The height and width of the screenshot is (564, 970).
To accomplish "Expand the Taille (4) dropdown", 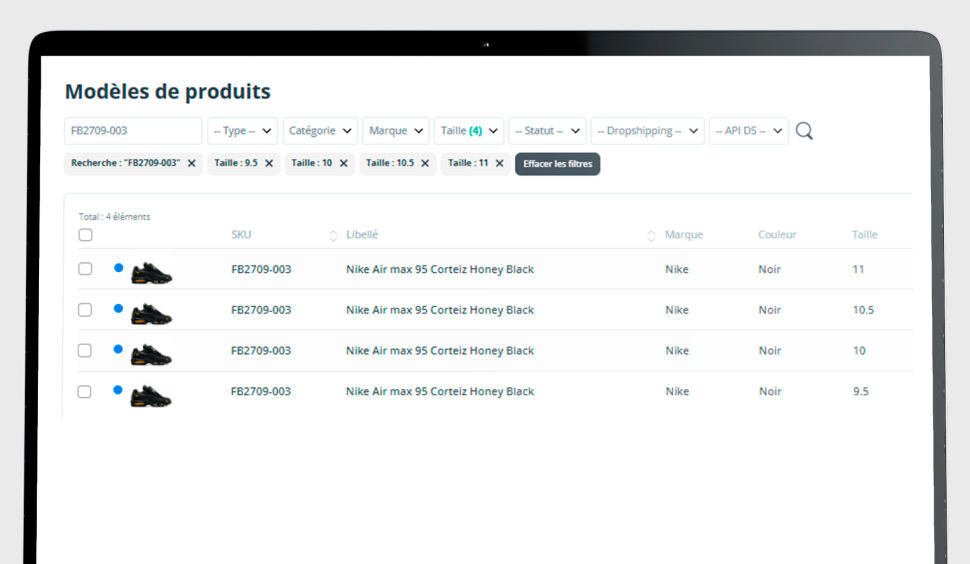I will (x=469, y=131).
